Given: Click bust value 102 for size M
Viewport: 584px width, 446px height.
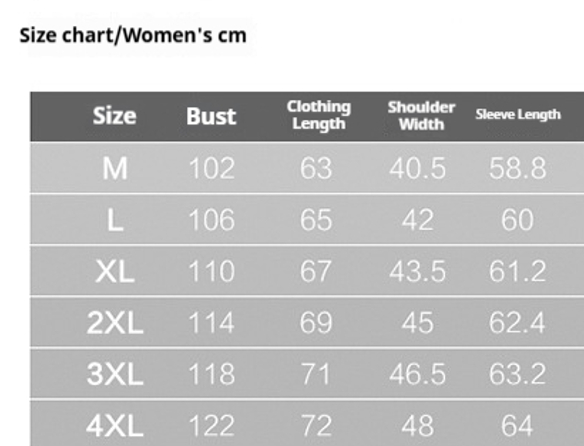Looking at the screenshot, I should pyautogui.click(x=212, y=168).
